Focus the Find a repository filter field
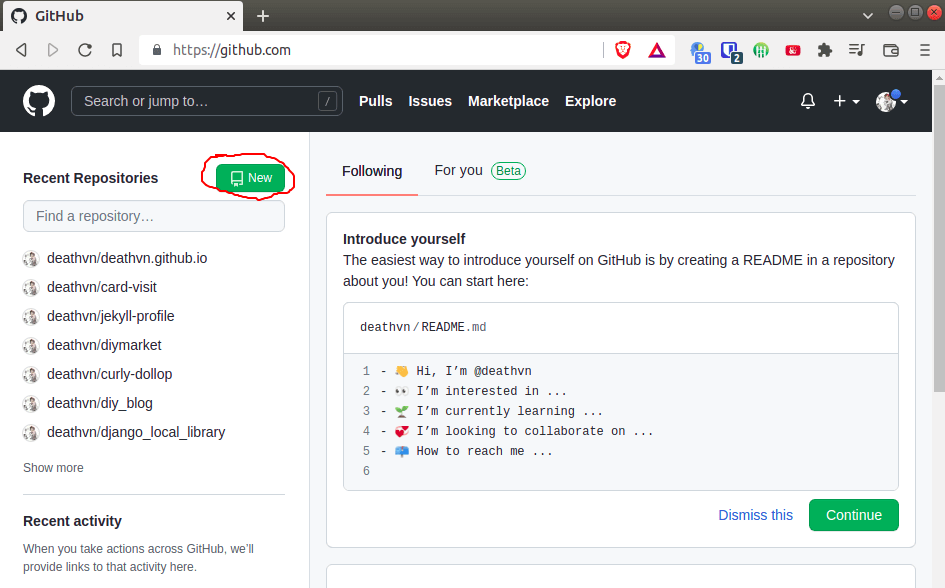Screen dimensions: 945x588 point(154,216)
